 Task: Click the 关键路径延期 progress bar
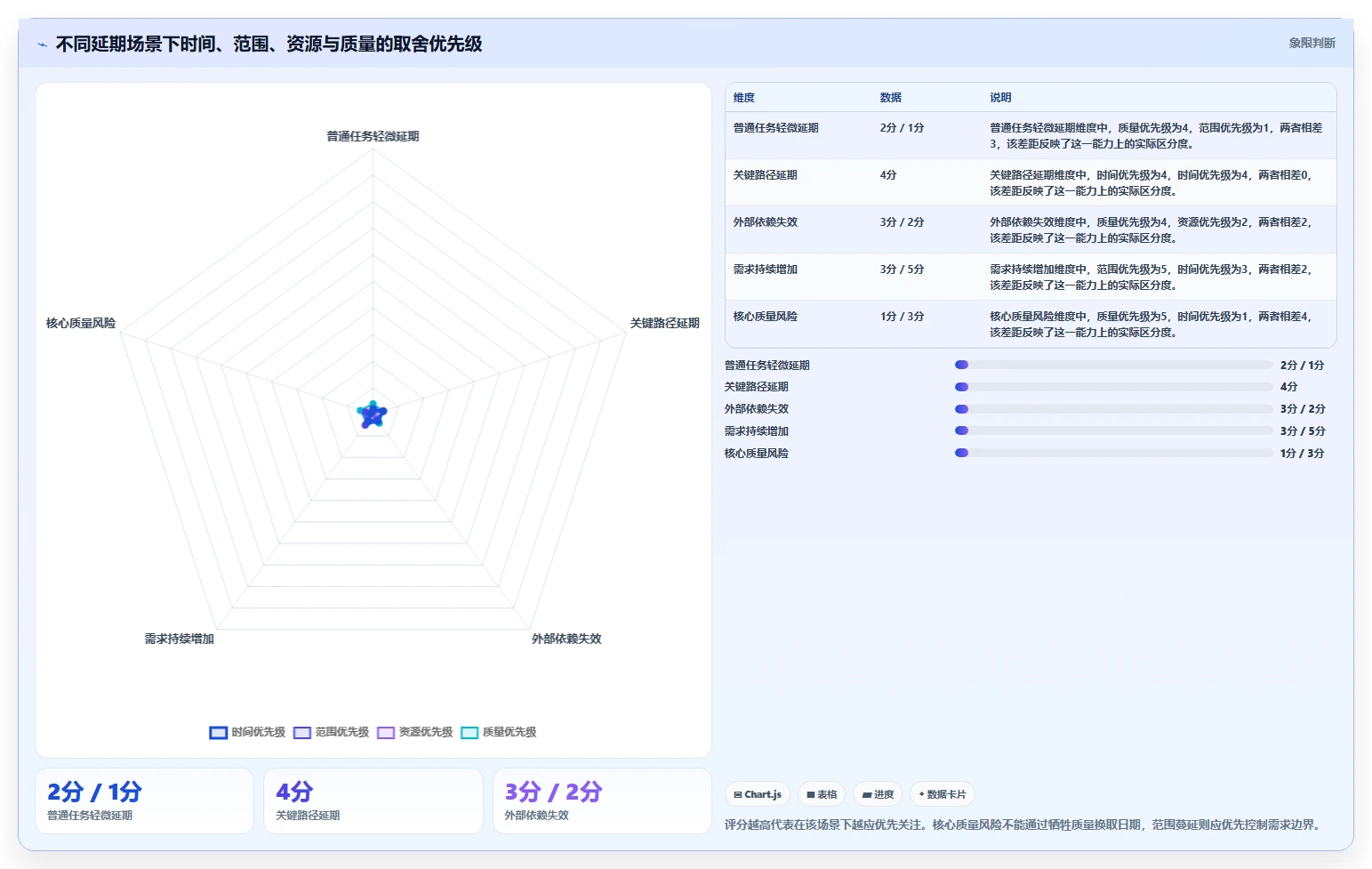(1113, 387)
